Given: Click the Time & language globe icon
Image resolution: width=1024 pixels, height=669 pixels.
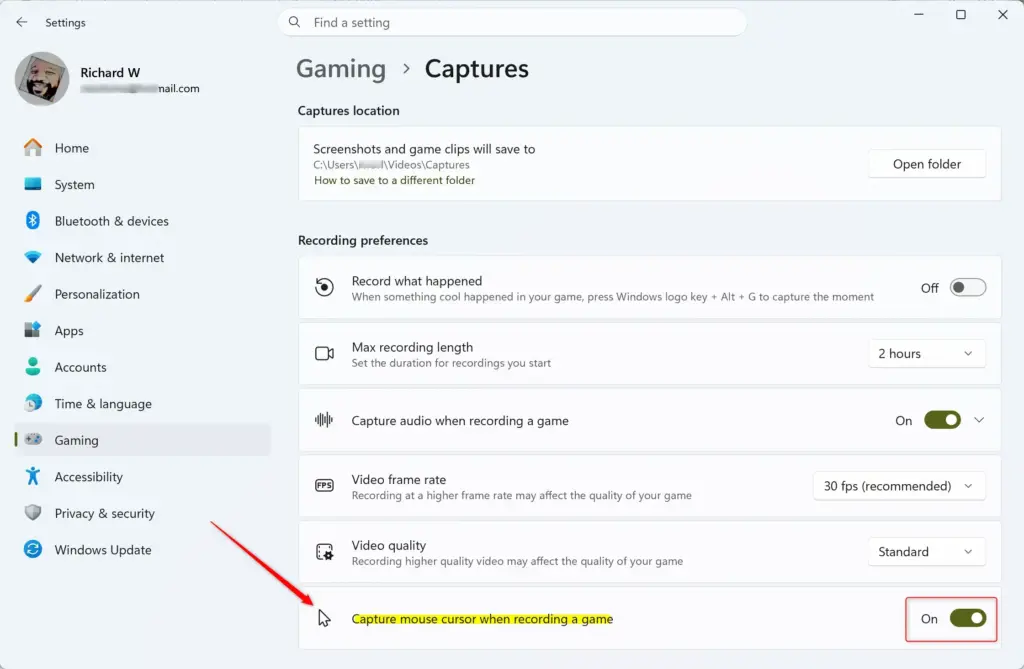Looking at the screenshot, I should [33, 403].
